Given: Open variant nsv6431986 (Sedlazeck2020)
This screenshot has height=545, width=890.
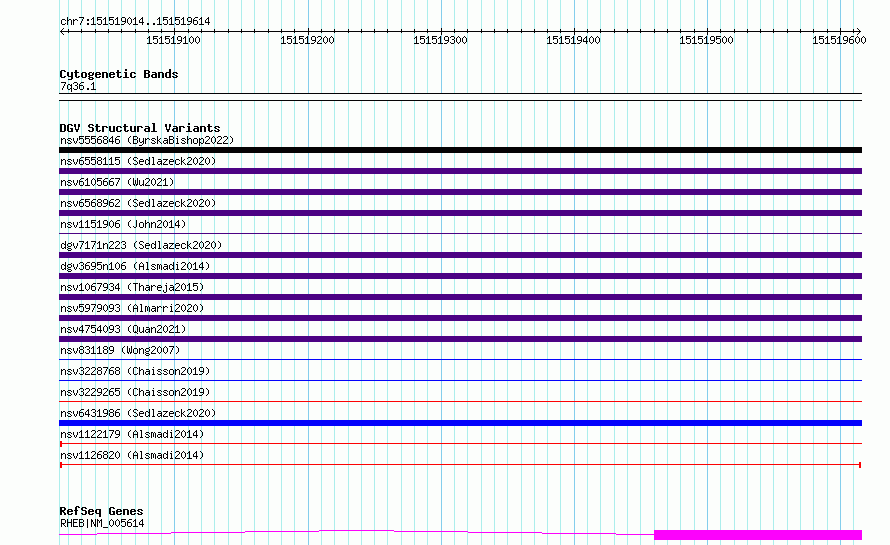Looking at the screenshot, I should 138,413.
